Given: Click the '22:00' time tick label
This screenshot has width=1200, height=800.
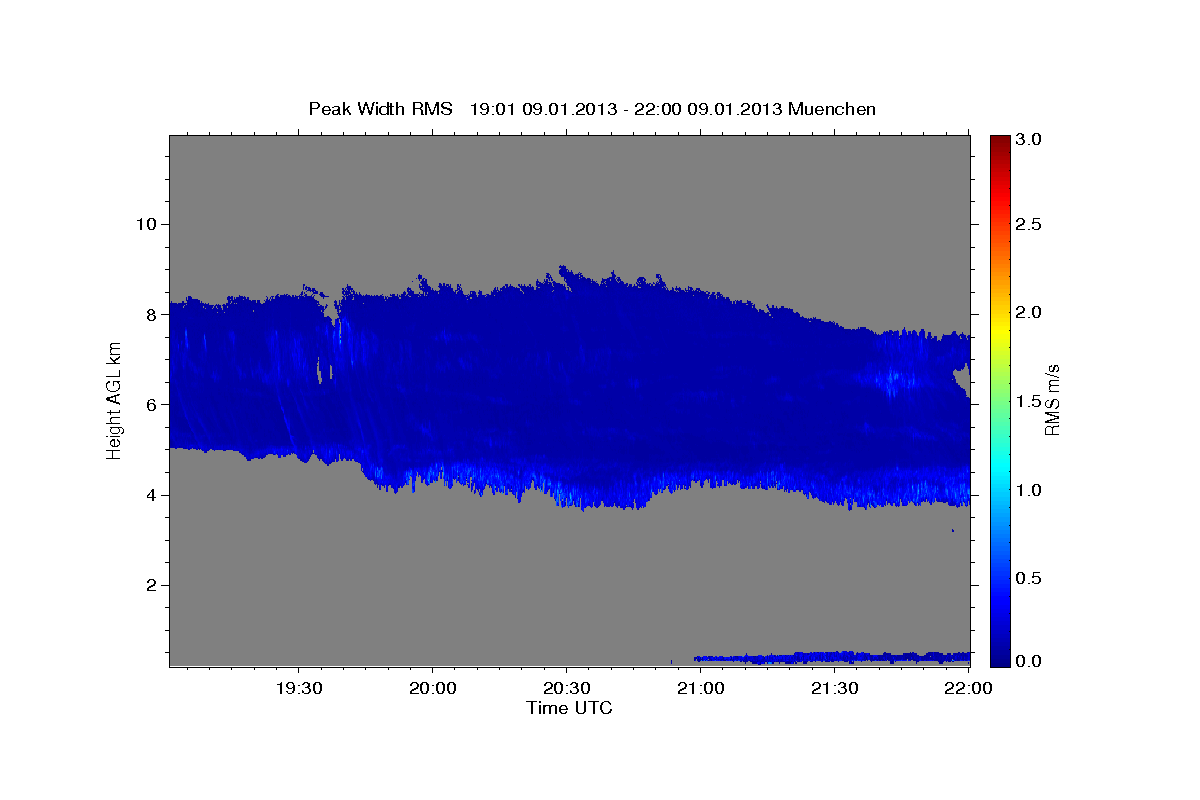Looking at the screenshot, I should click(968, 688).
